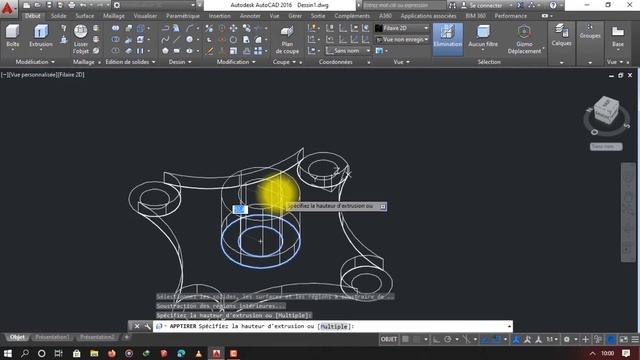Click the Move tool in Modification panel
The image size is (640, 360).
click(233, 28)
